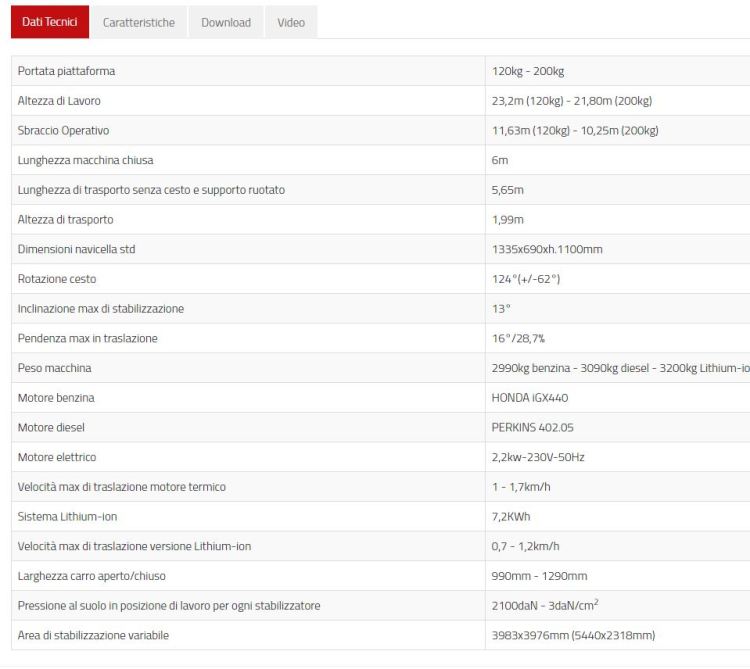This screenshot has height=669, width=750.
Task: Click the HONDA iGX440 motor value
Action: coord(530,398)
